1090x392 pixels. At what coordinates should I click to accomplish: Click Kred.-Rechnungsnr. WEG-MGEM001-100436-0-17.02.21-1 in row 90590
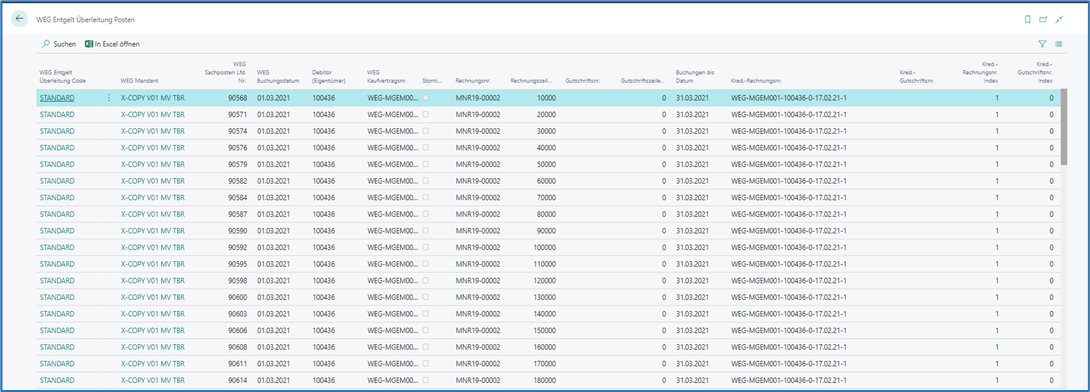788,231
